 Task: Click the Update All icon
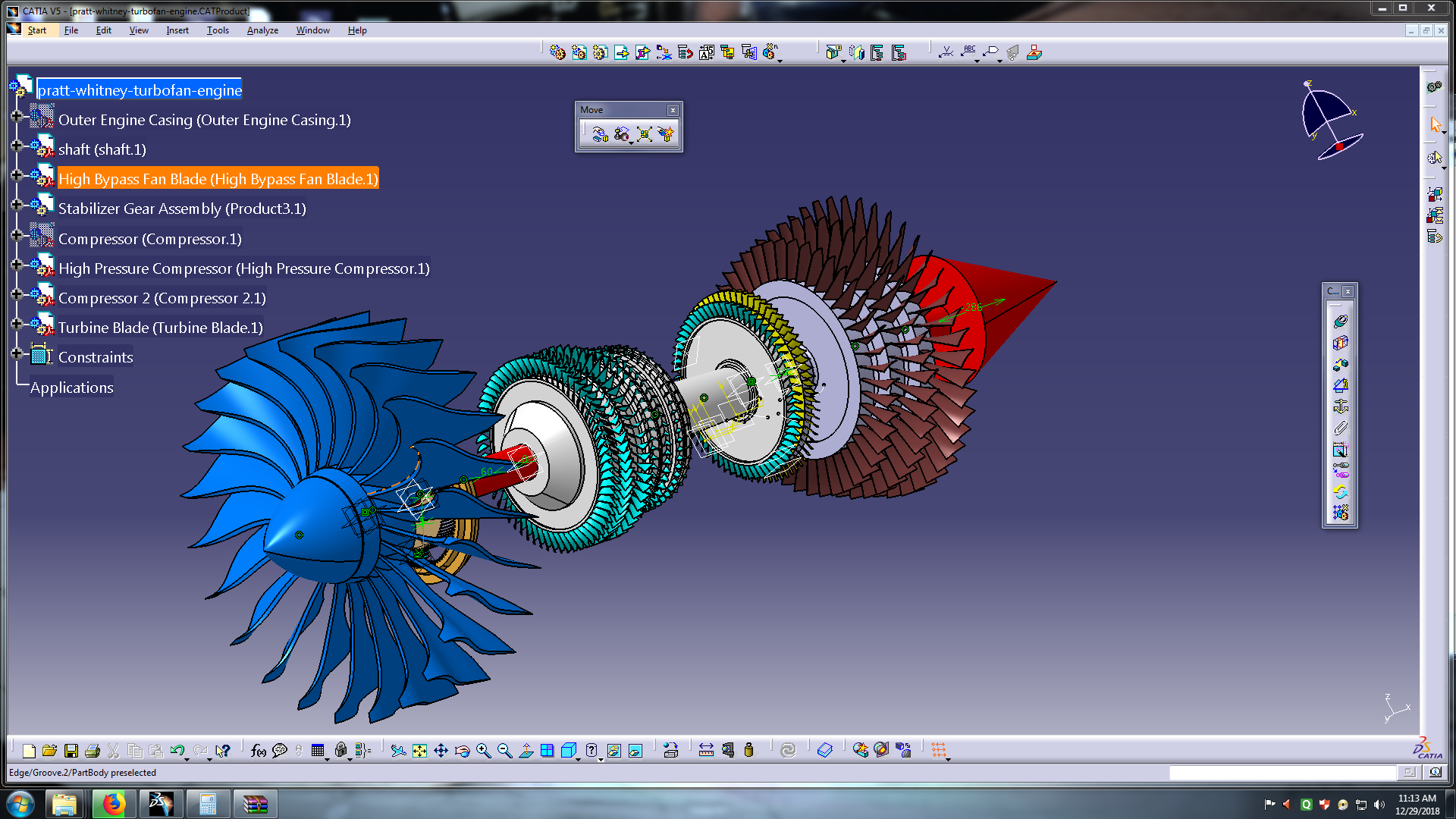pyautogui.click(x=788, y=751)
